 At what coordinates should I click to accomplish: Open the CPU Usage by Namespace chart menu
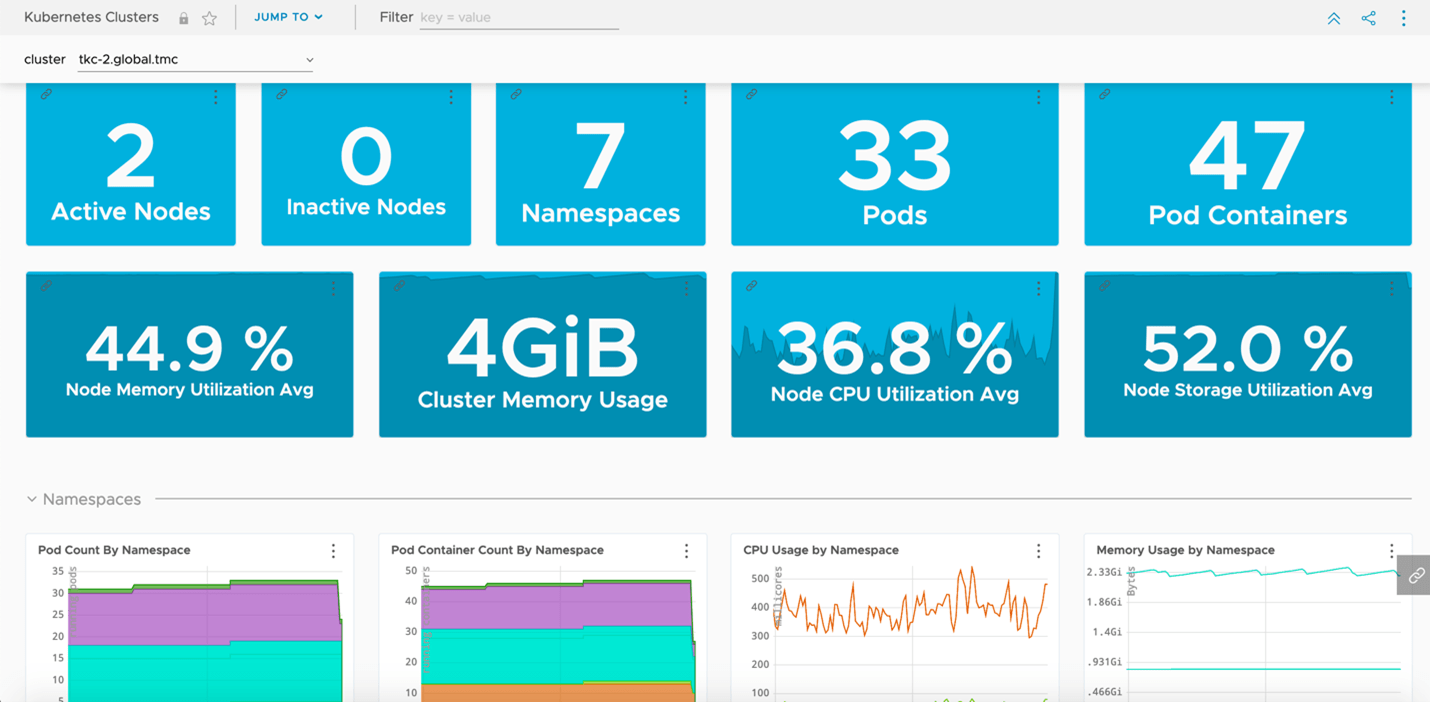pyautogui.click(x=1038, y=551)
